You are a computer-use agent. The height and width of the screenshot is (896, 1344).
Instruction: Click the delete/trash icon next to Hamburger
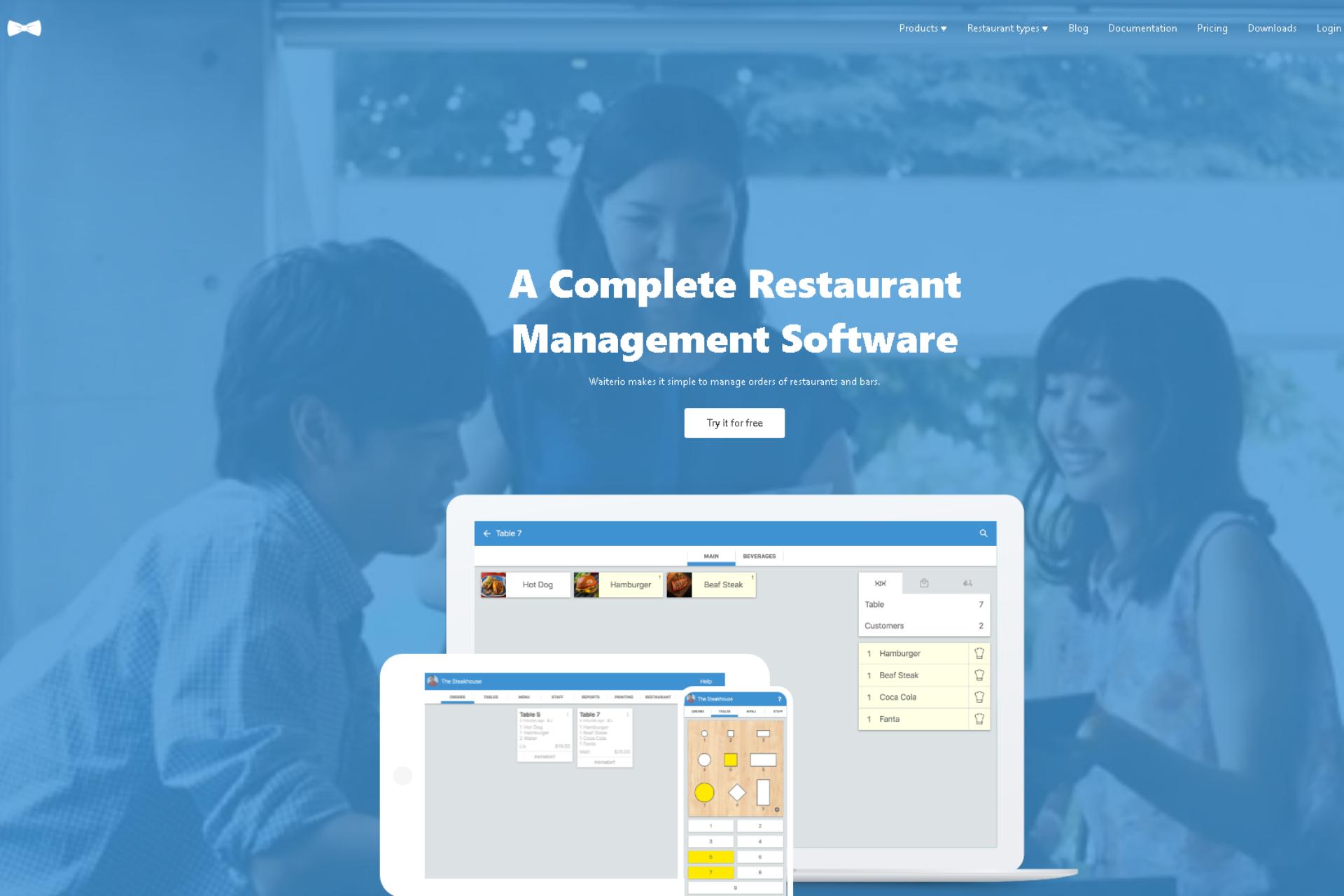978,652
